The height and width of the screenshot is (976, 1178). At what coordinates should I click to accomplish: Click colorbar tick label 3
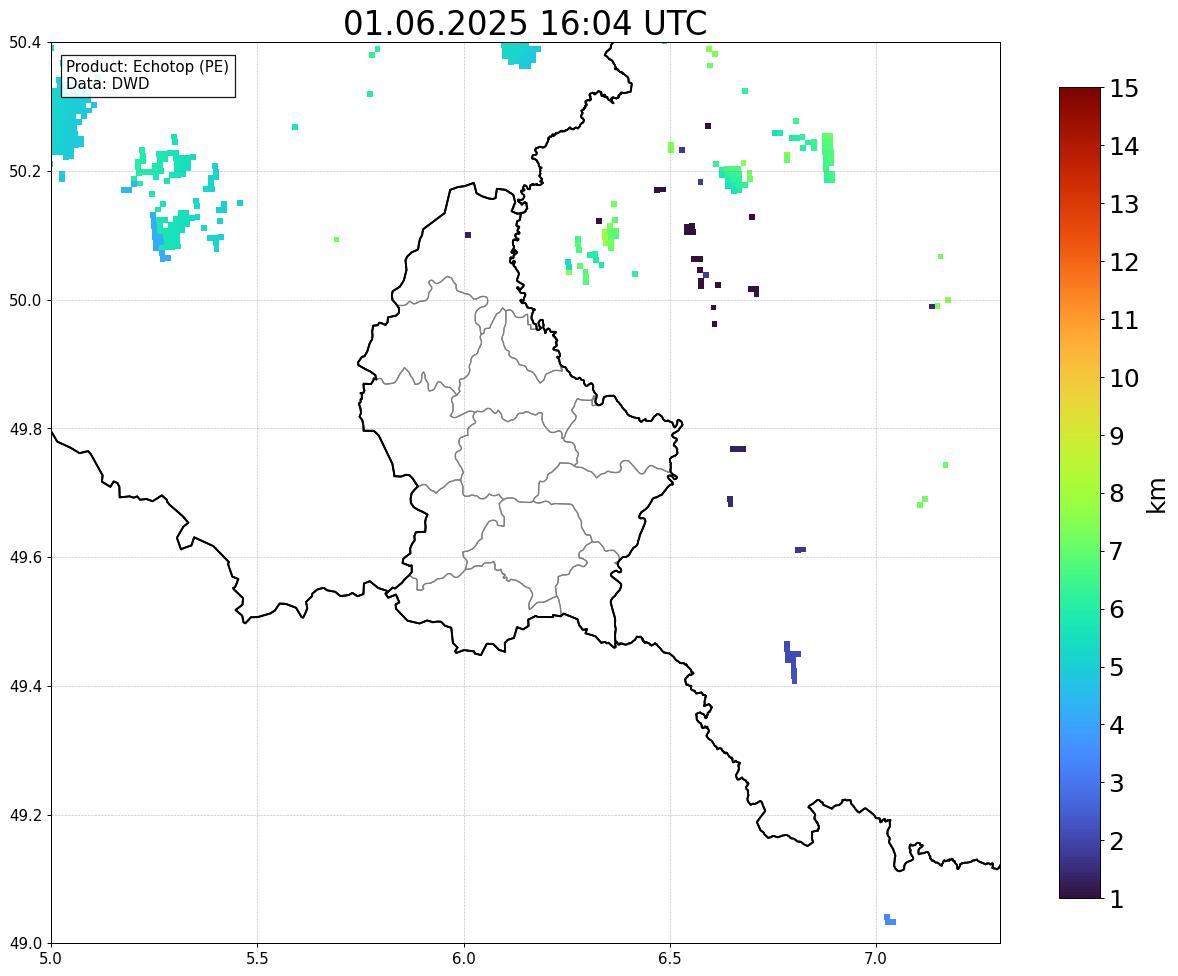click(x=1117, y=783)
